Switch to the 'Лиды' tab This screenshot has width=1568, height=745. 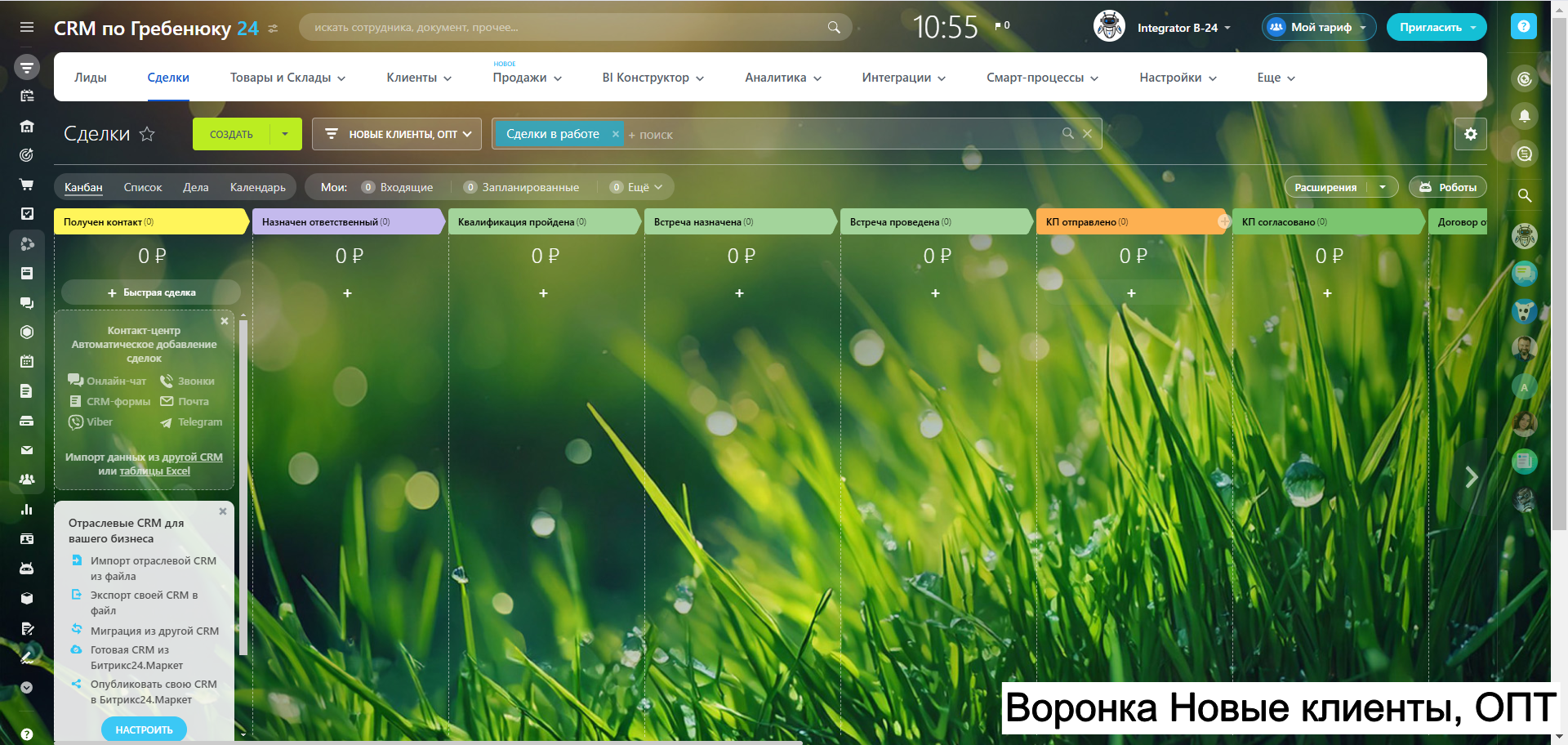point(91,78)
